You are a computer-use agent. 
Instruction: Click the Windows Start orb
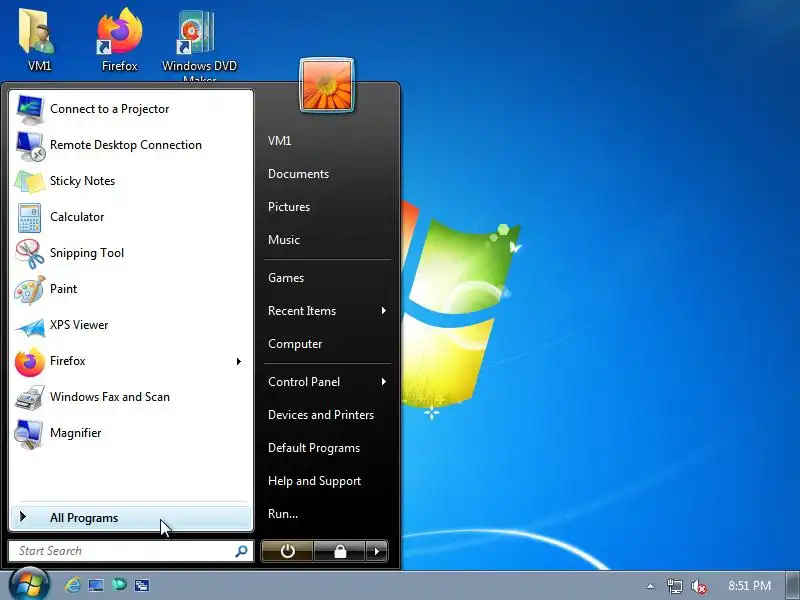[x=29, y=584]
